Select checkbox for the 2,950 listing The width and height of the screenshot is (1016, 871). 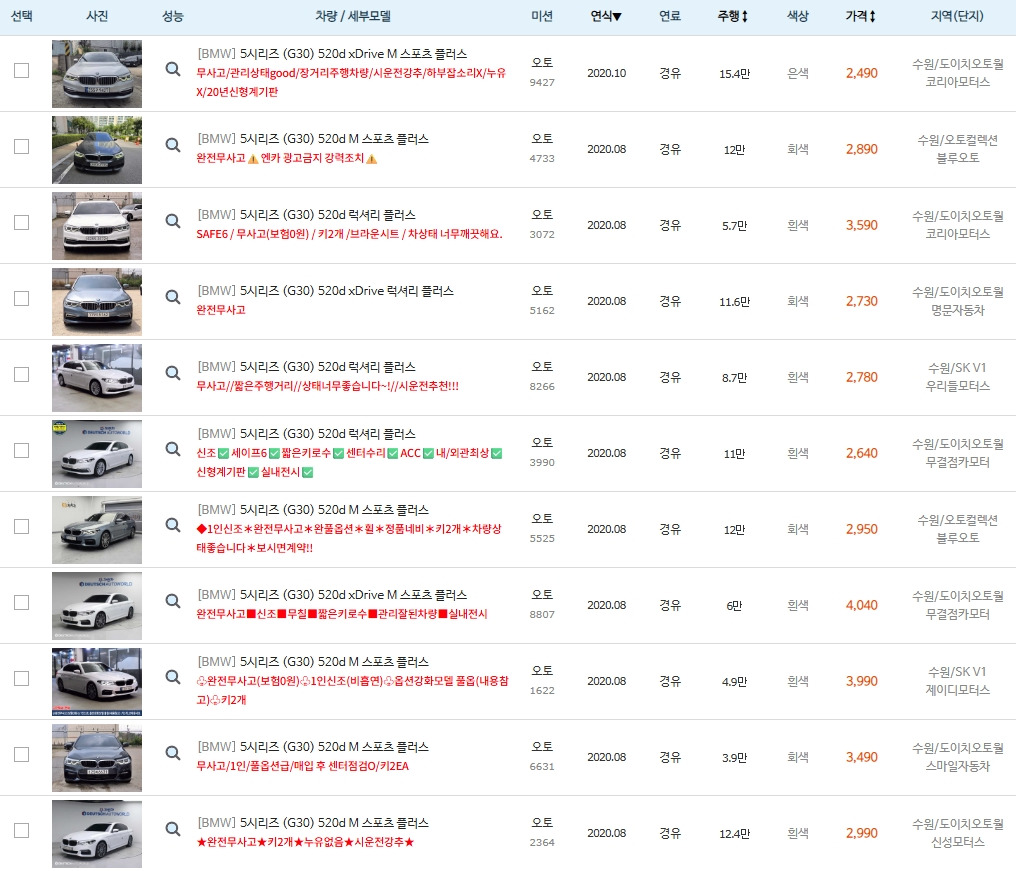tap(21, 526)
